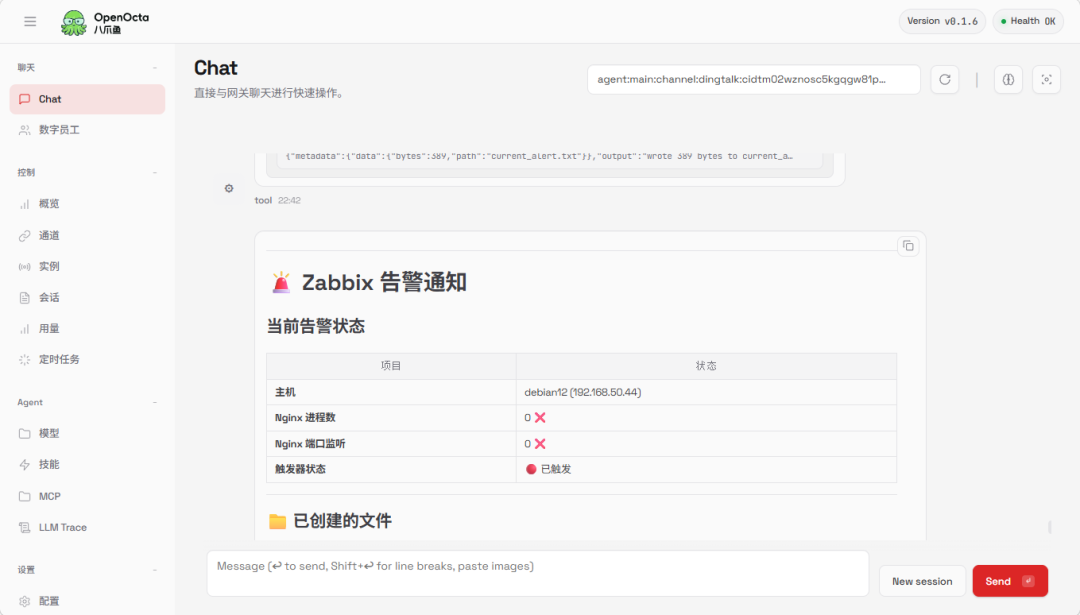Screen dimensions: 1080x615
Task: Click the 状态 column header
Action: (706, 366)
